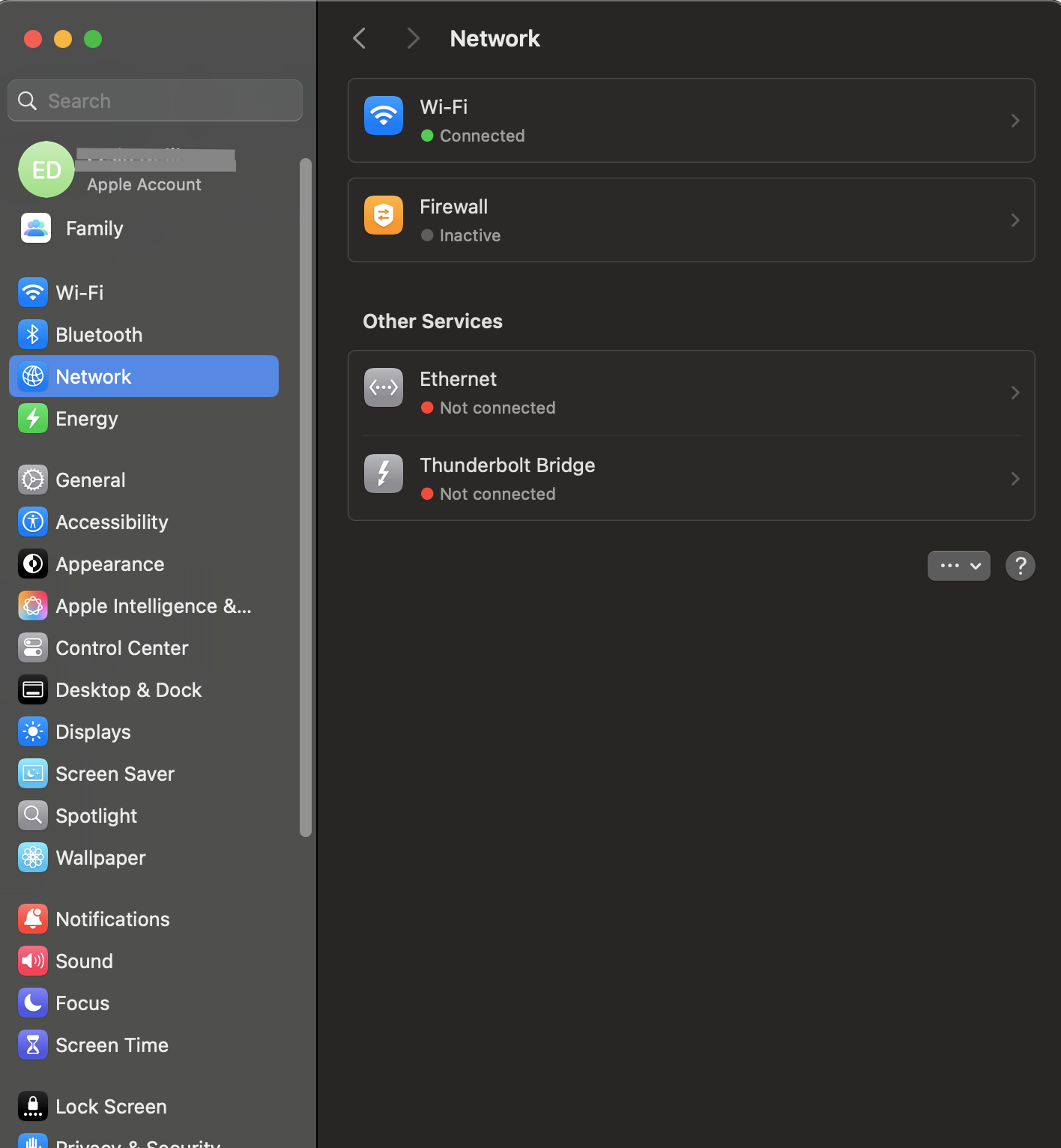Click the Displays sun icon
The image size is (1061, 1148).
click(x=33, y=731)
